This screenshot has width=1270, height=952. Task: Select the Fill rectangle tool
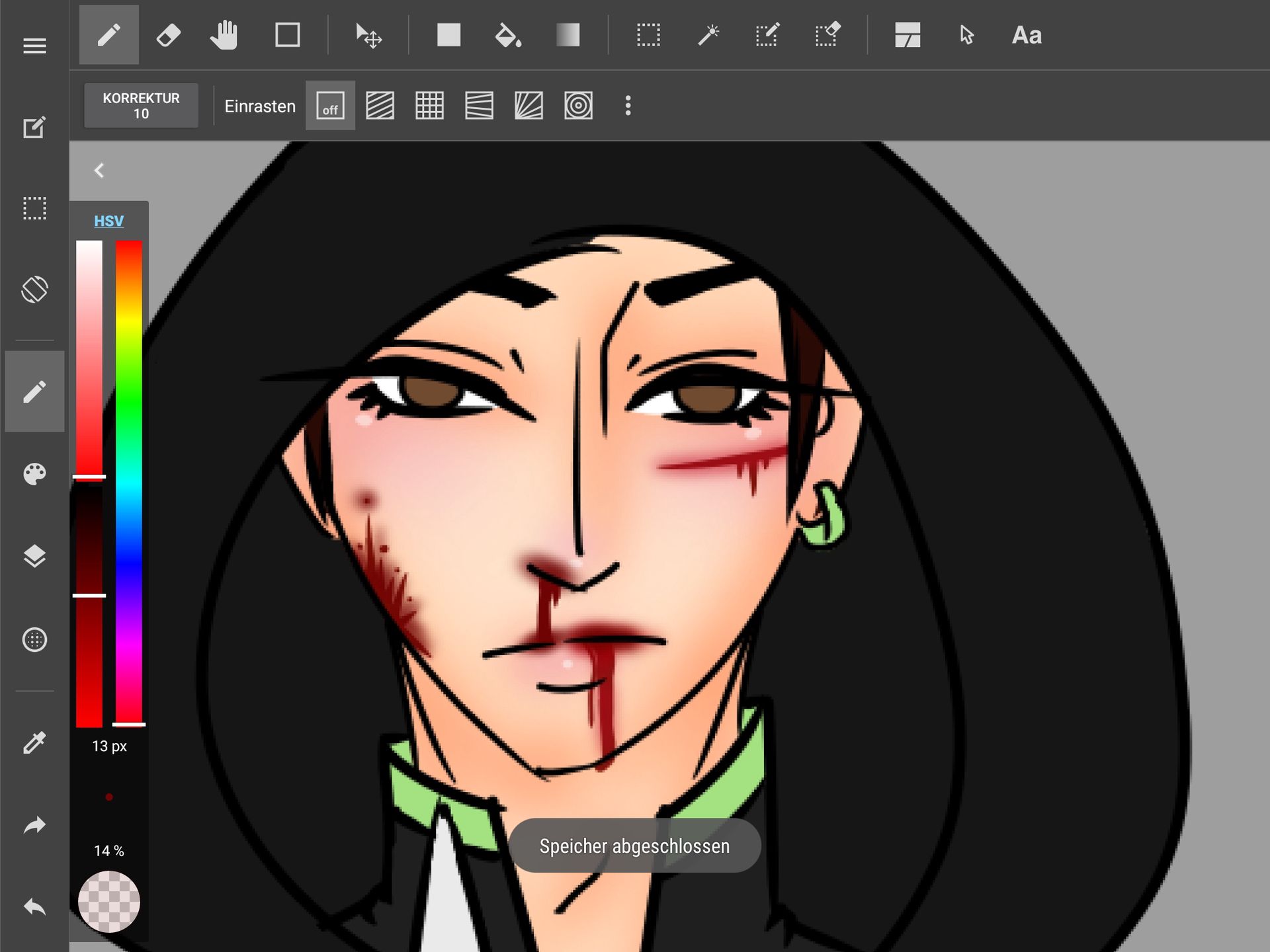(x=448, y=35)
